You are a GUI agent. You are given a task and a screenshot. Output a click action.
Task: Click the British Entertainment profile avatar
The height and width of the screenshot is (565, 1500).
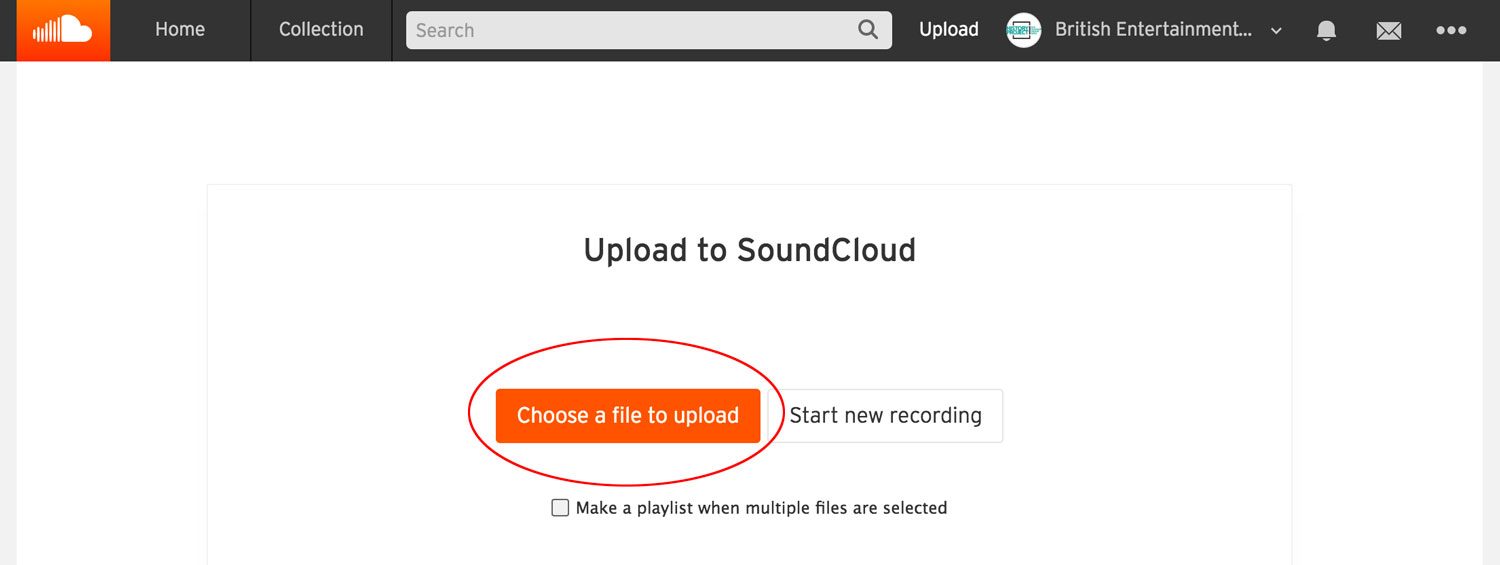[1023, 30]
